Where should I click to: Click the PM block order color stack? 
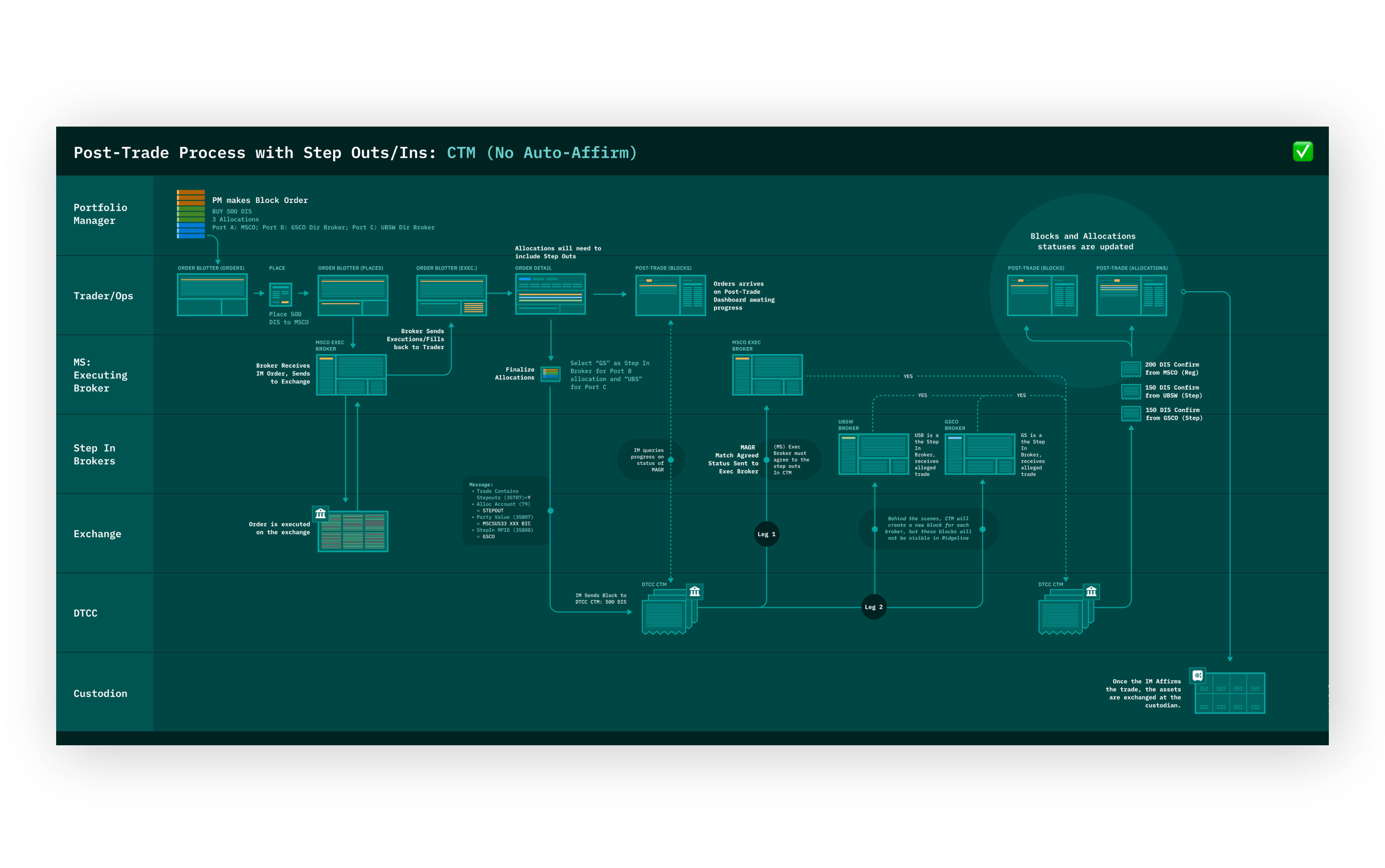pyautogui.click(x=190, y=214)
